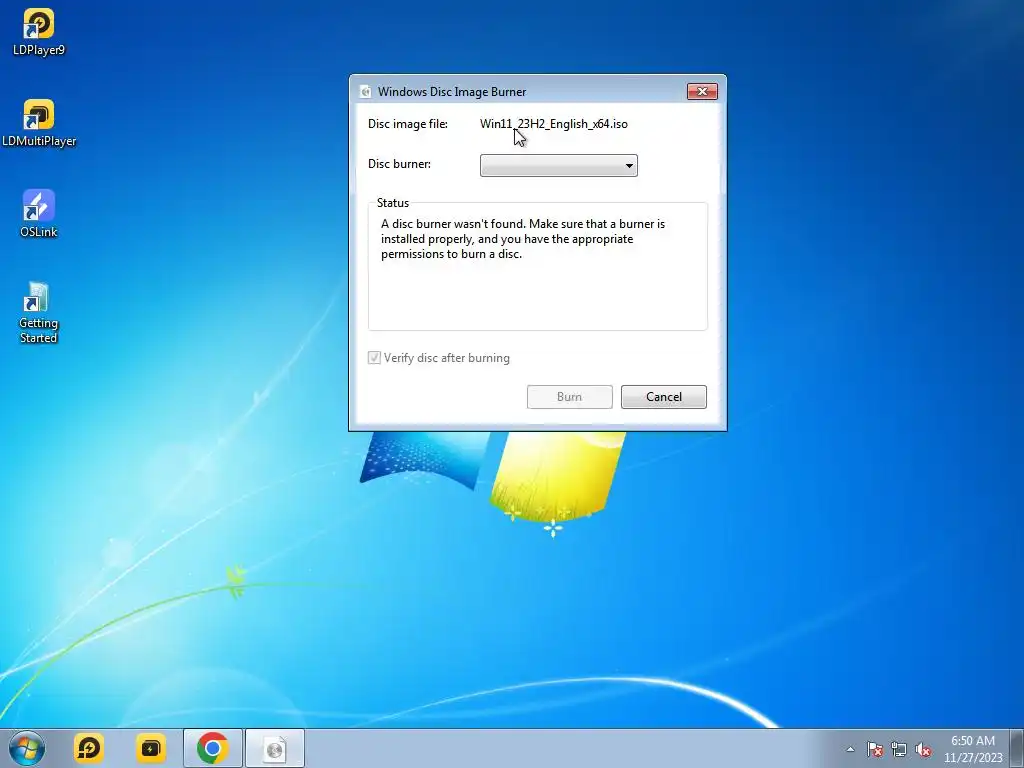Select the LDMultiPlayer desktop icon
The width and height of the screenshot is (1024, 768).
click(x=39, y=123)
